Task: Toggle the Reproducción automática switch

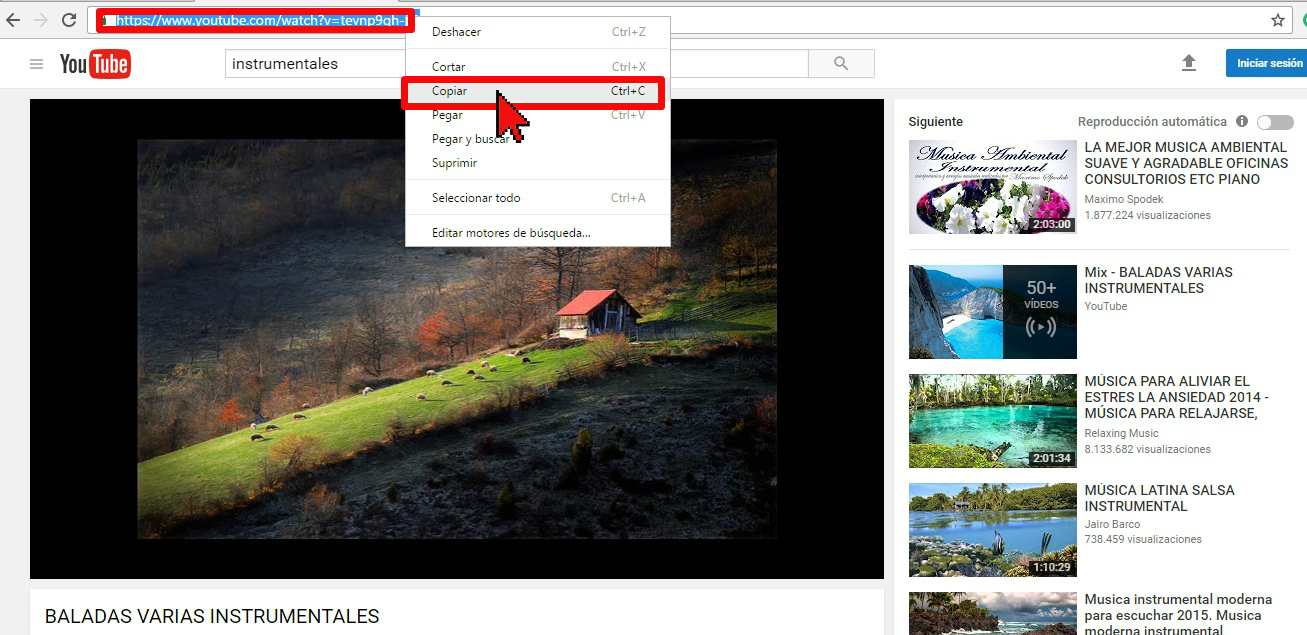Action: pos(1275,122)
